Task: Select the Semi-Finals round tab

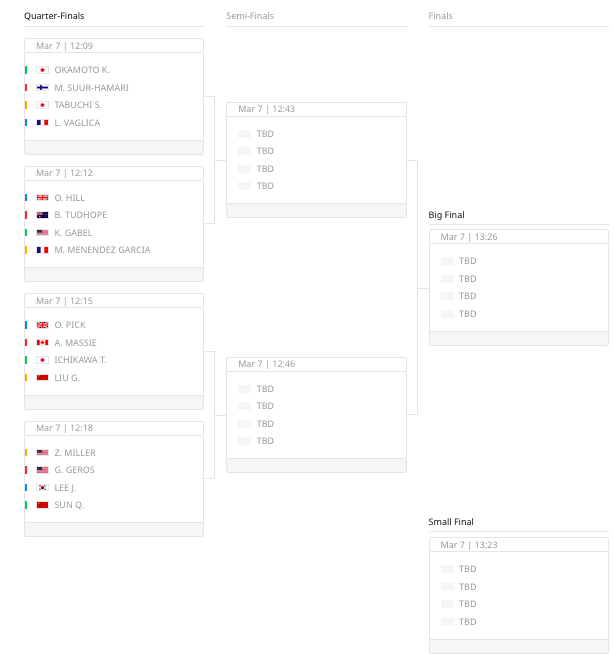Action: 250,16
